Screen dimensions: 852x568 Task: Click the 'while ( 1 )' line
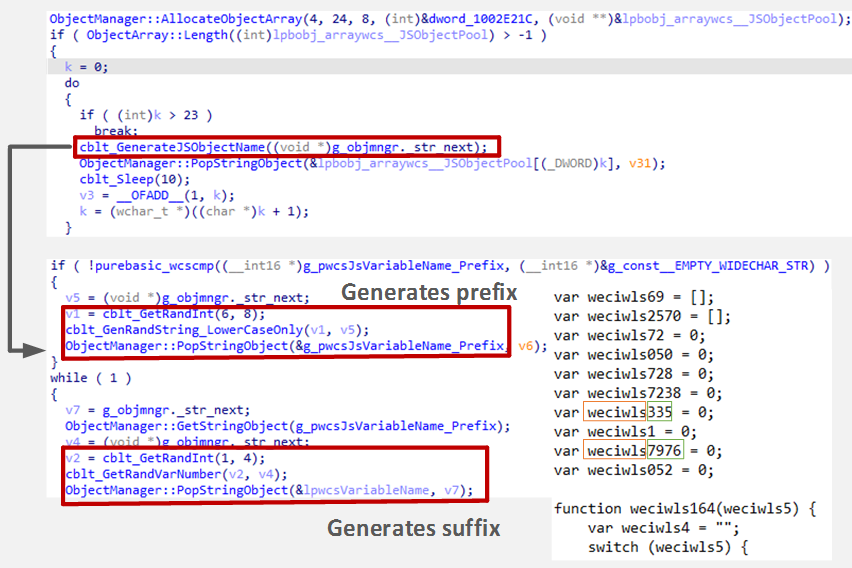coord(91,378)
